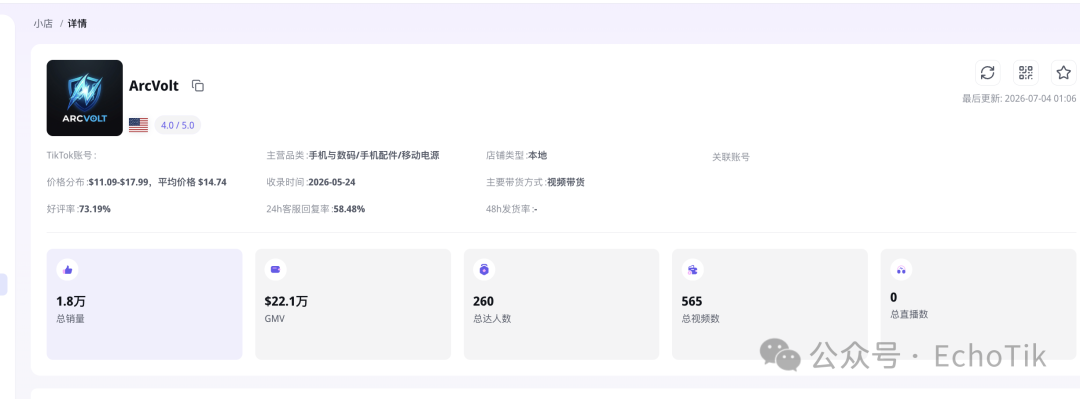Screen dimensions: 1080x399
Task: Select the 总达人数 260 card
Action: click(561, 304)
